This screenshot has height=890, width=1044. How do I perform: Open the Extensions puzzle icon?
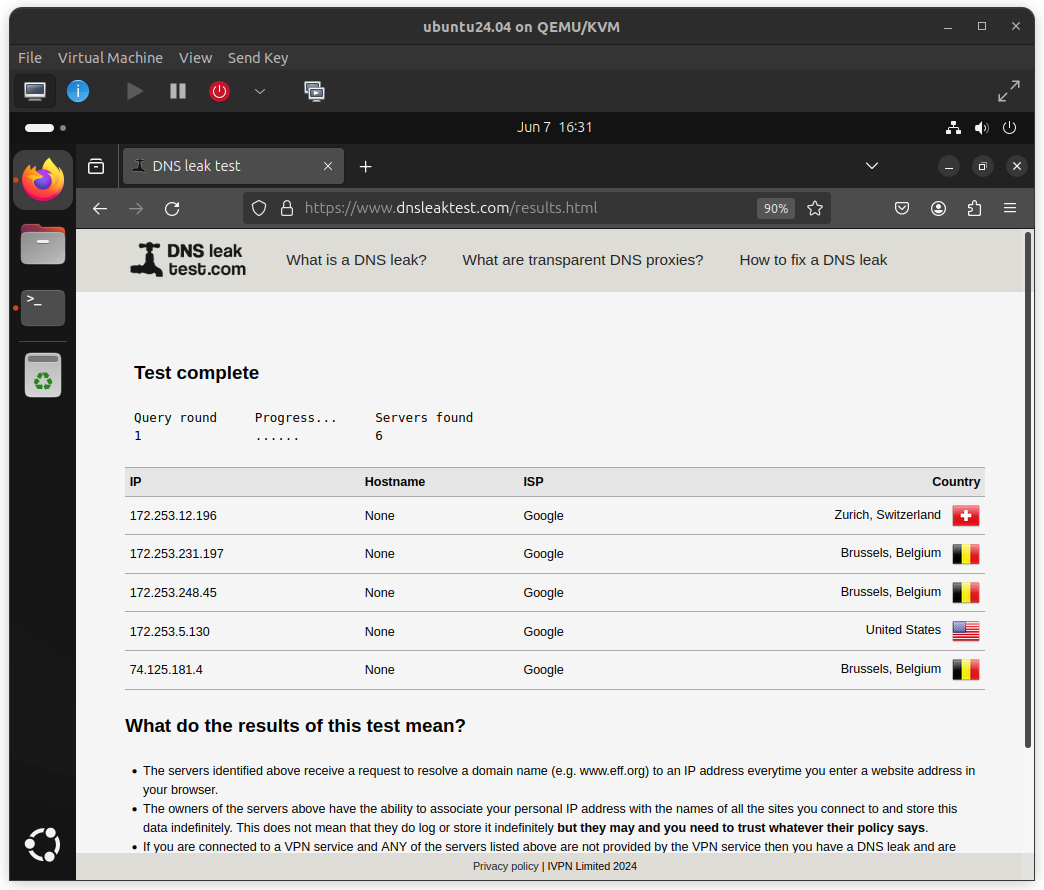974,208
